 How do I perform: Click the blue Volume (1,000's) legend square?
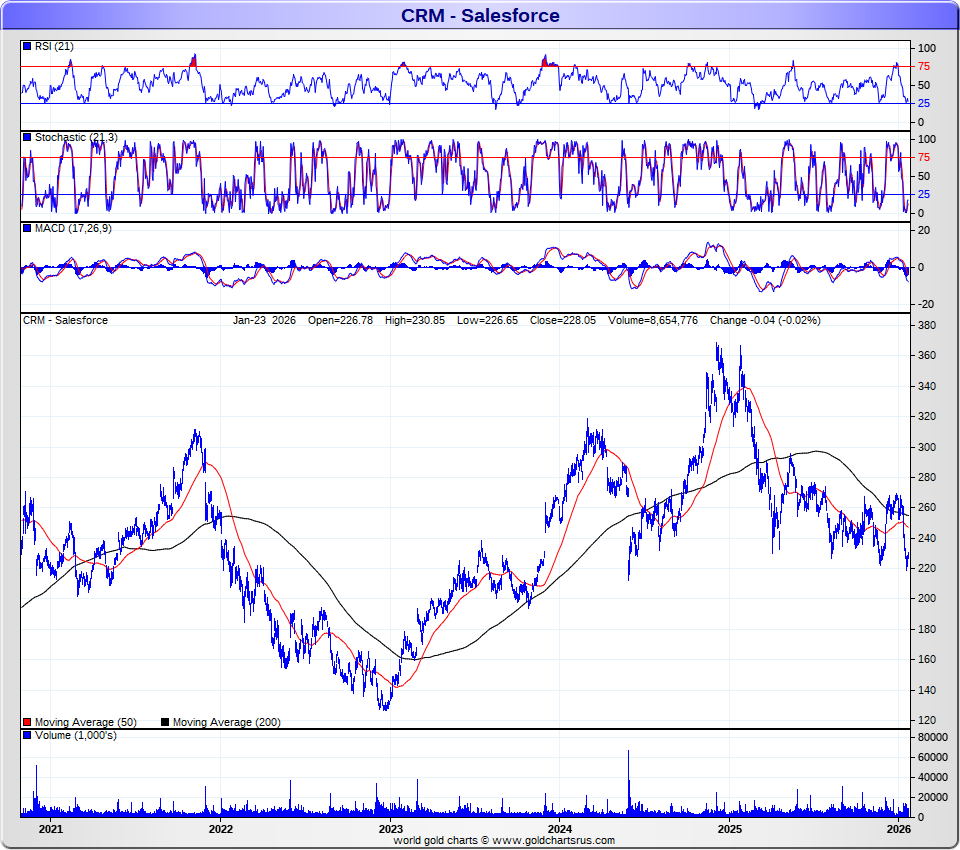coord(27,735)
